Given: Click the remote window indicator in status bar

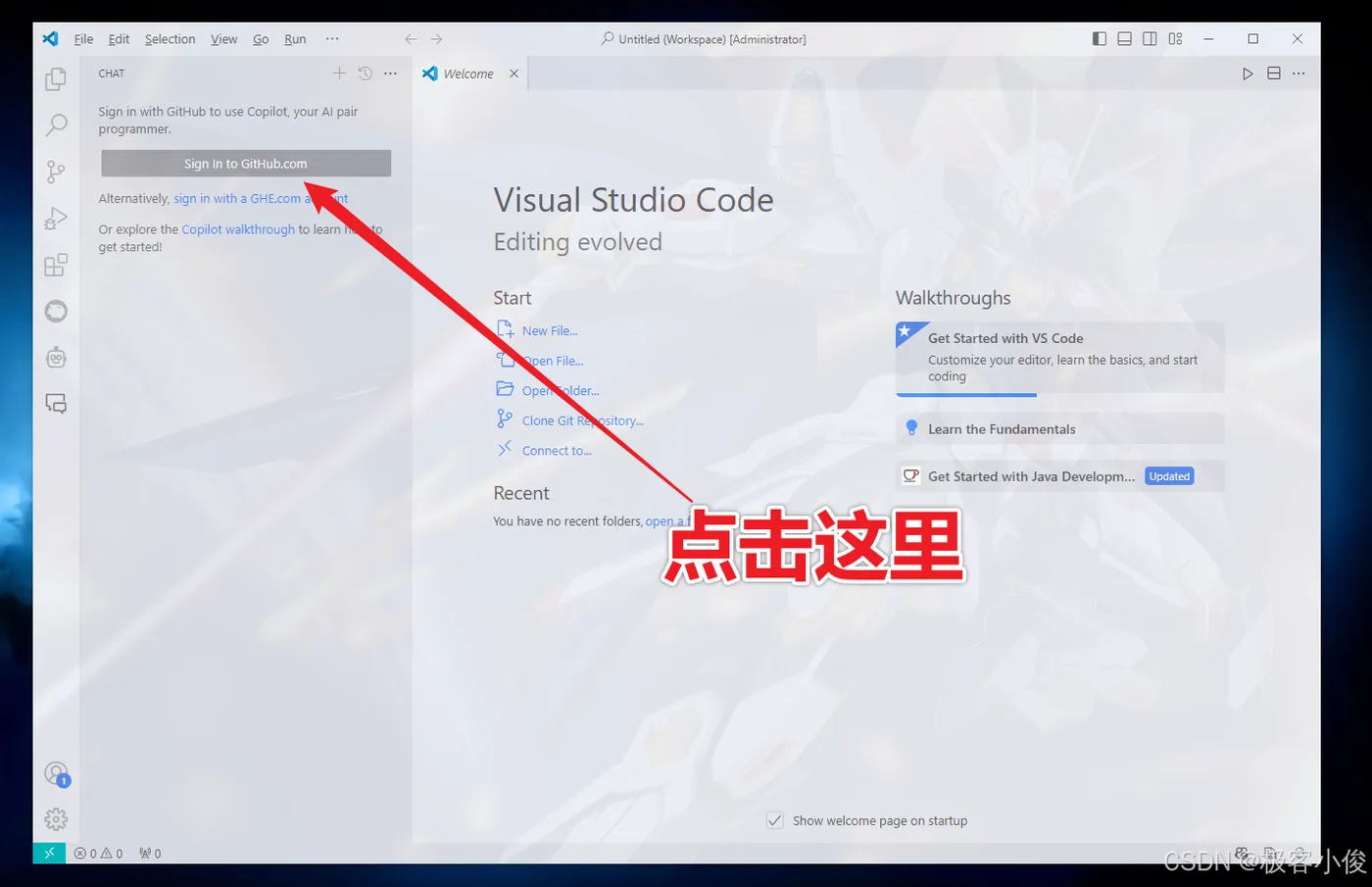Looking at the screenshot, I should click(x=49, y=853).
